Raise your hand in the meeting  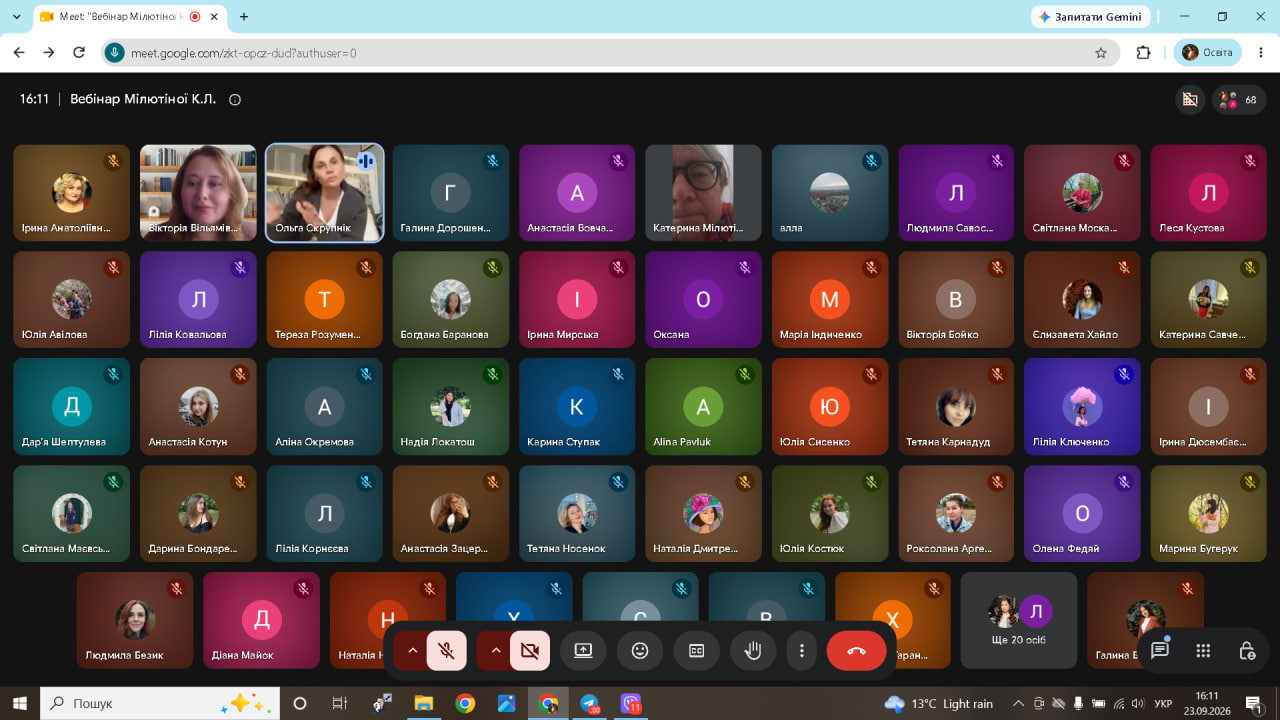754,651
